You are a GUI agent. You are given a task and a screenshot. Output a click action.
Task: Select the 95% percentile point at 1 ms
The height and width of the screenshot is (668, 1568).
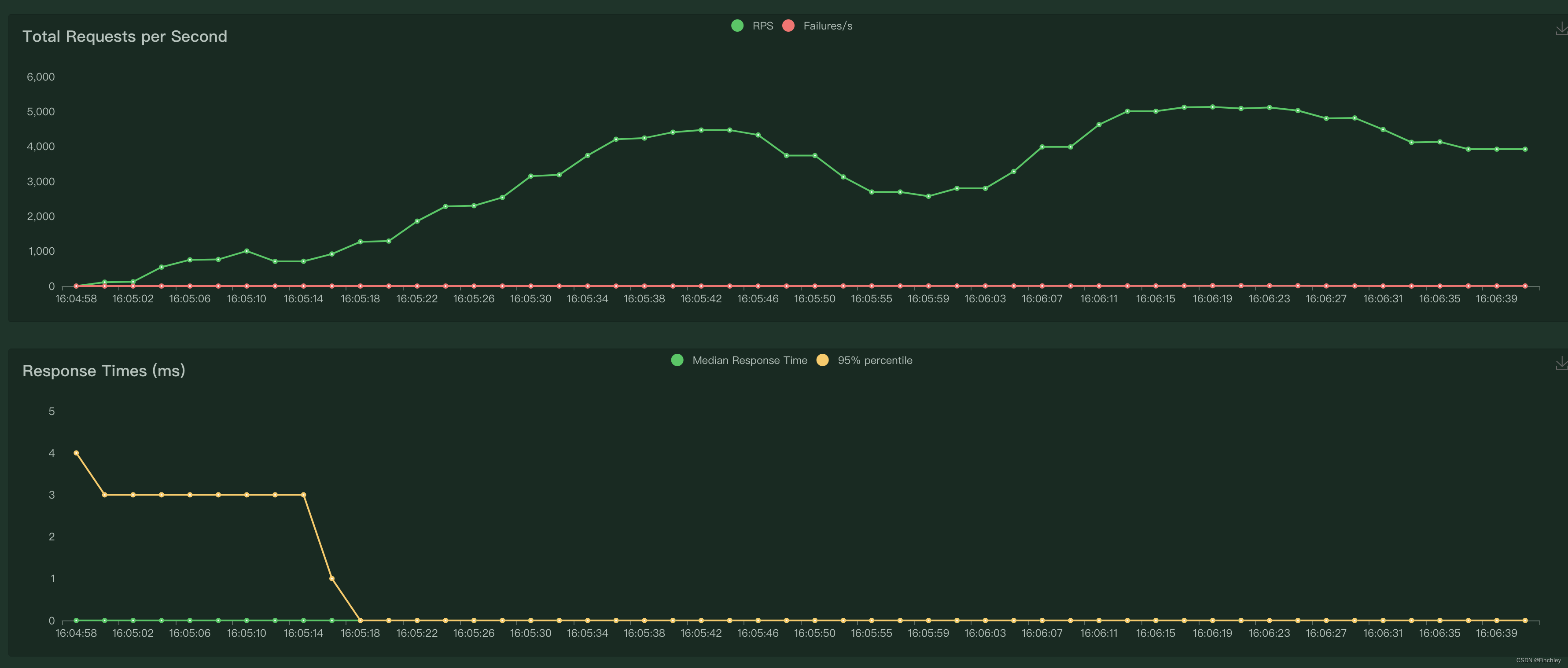click(x=332, y=579)
